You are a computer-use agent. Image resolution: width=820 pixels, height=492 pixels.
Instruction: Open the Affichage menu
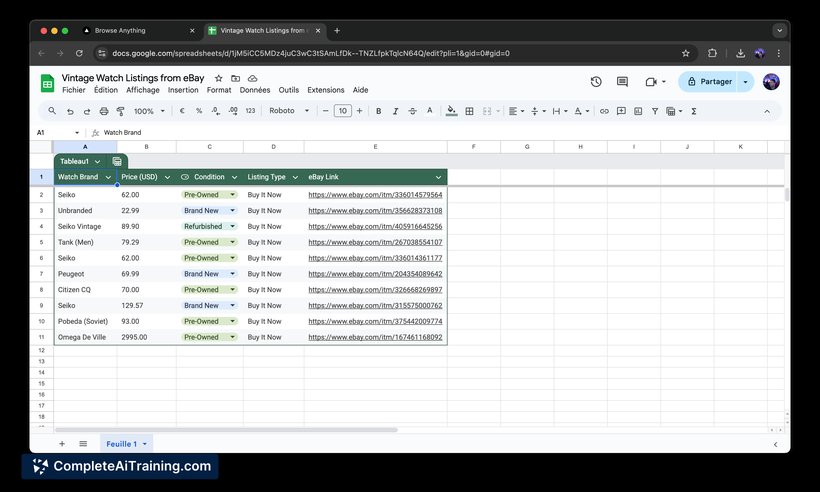click(x=143, y=90)
